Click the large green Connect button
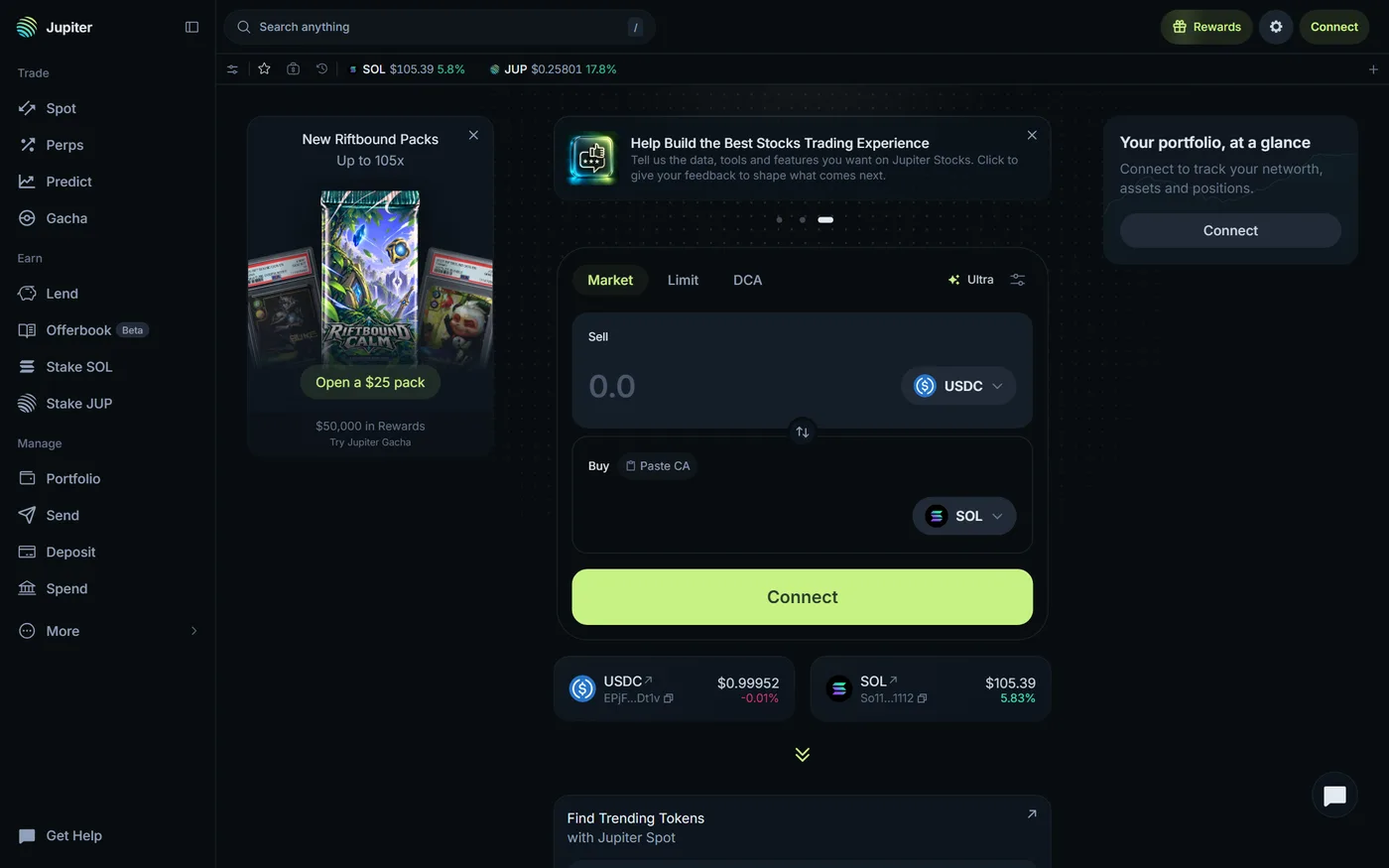The width and height of the screenshot is (1389, 868). tap(803, 597)
